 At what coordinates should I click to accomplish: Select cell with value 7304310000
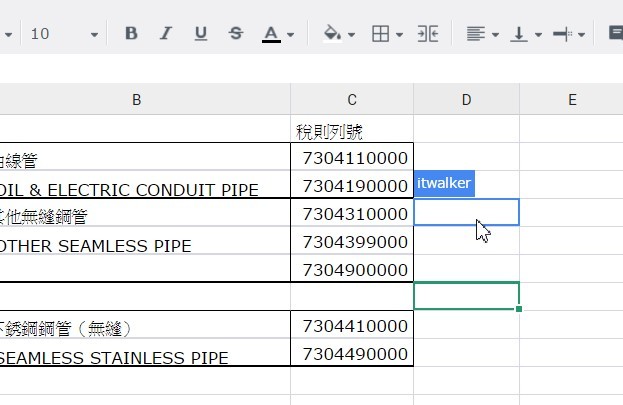pos(352,213)
